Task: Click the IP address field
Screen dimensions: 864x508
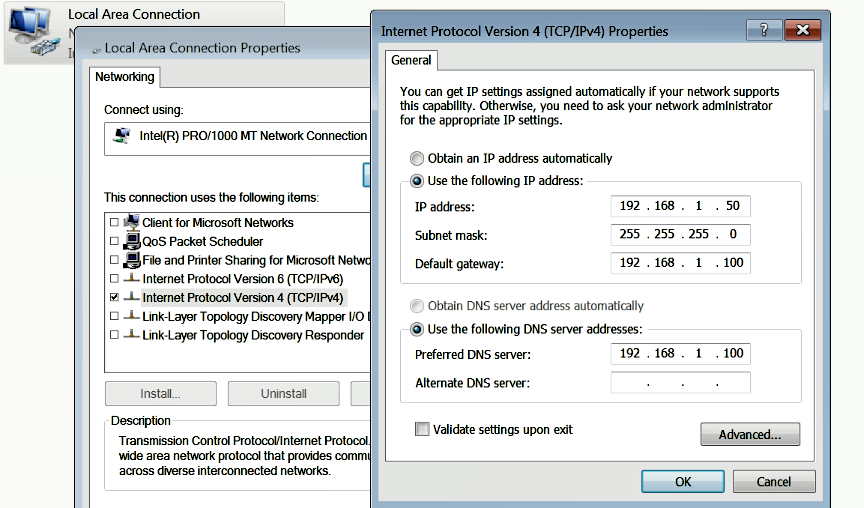Action: coord(681,206)
